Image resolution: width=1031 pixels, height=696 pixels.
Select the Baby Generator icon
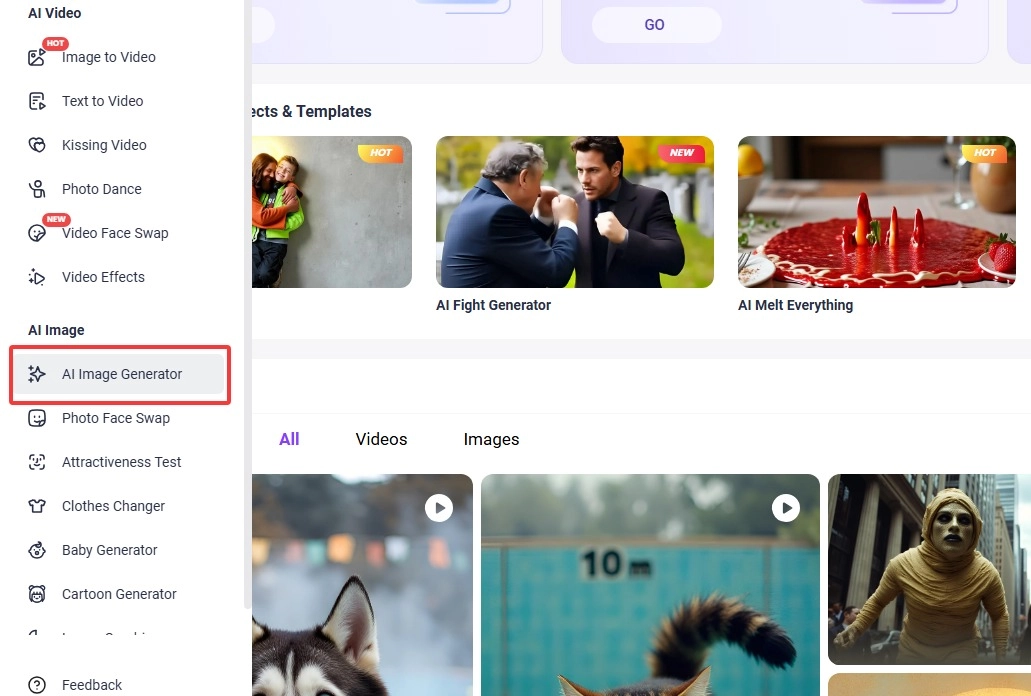pos(37,550)
